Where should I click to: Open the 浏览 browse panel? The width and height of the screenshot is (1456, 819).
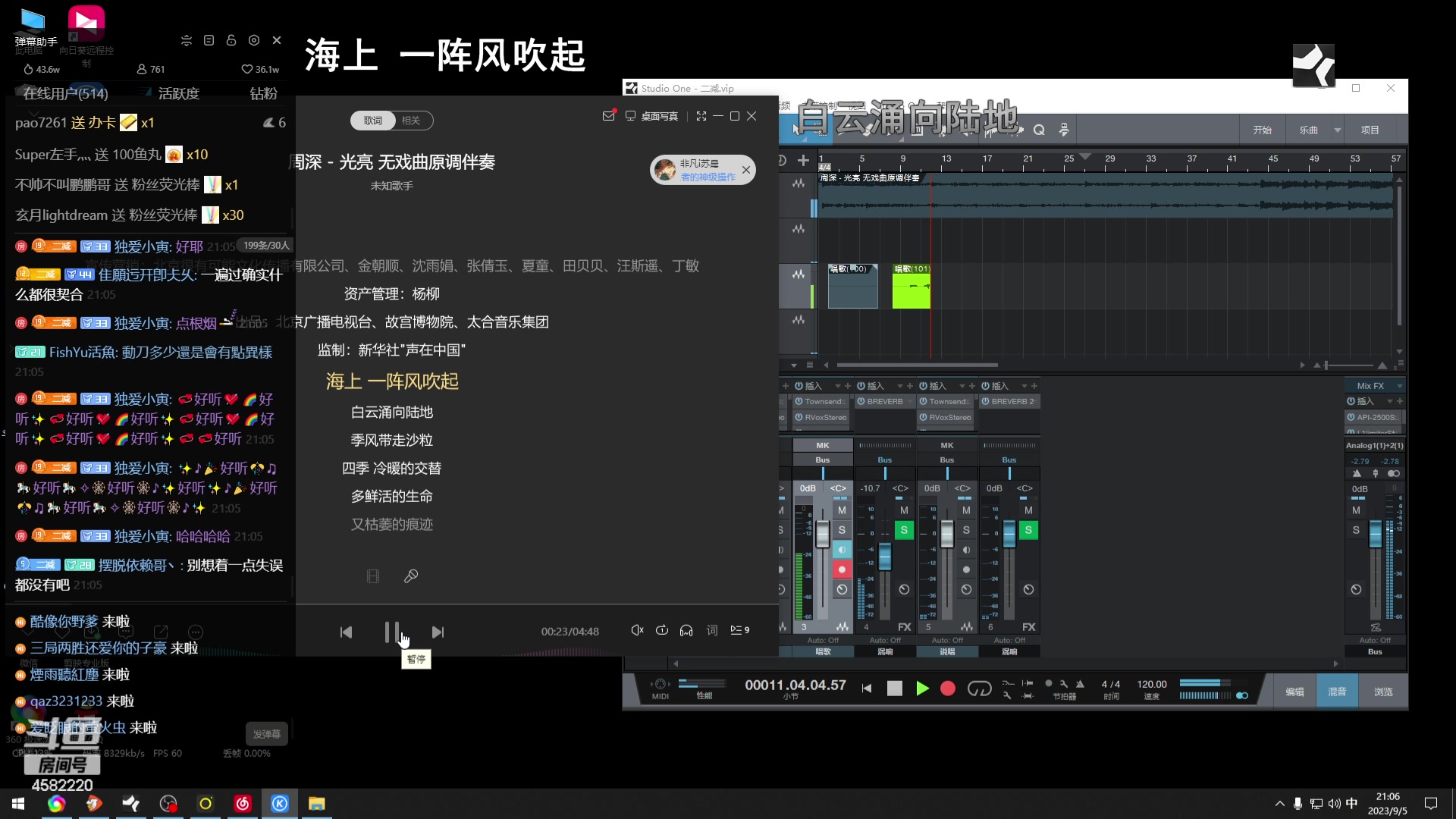point(1383,692)
